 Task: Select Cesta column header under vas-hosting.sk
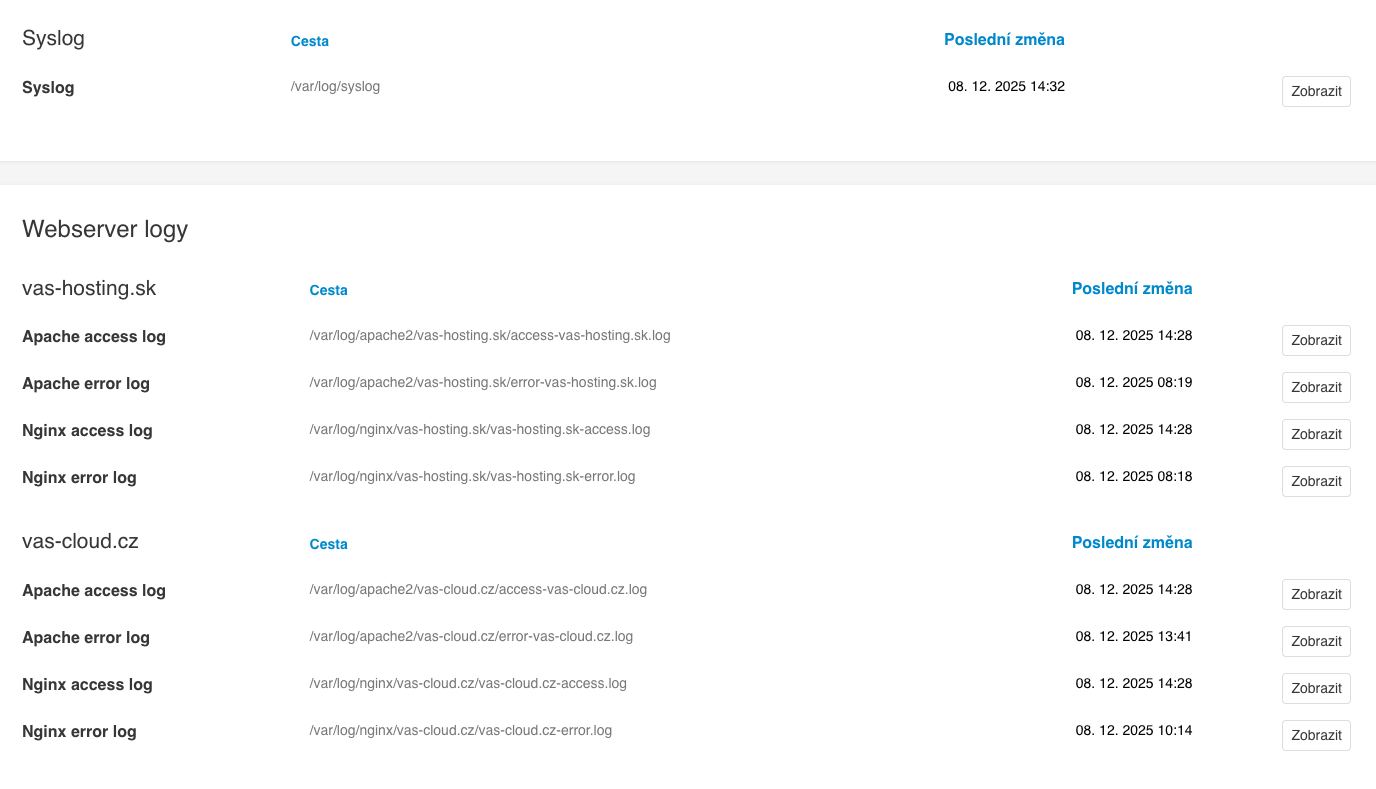tap(328, 290)
